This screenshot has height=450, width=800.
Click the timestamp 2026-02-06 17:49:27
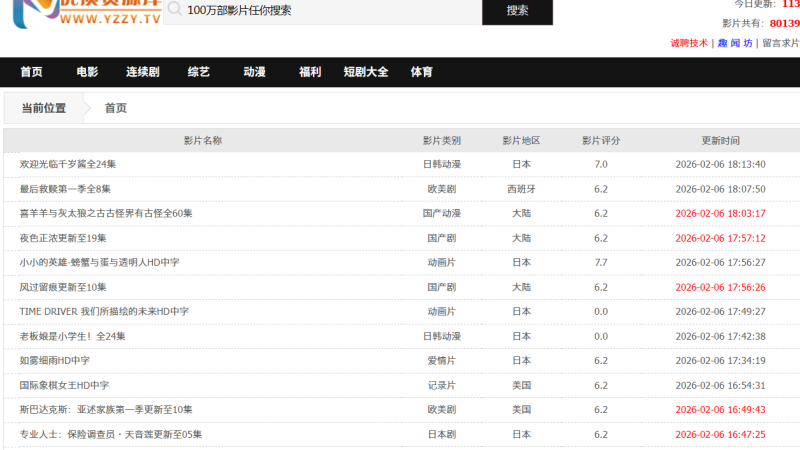point(720,311)
